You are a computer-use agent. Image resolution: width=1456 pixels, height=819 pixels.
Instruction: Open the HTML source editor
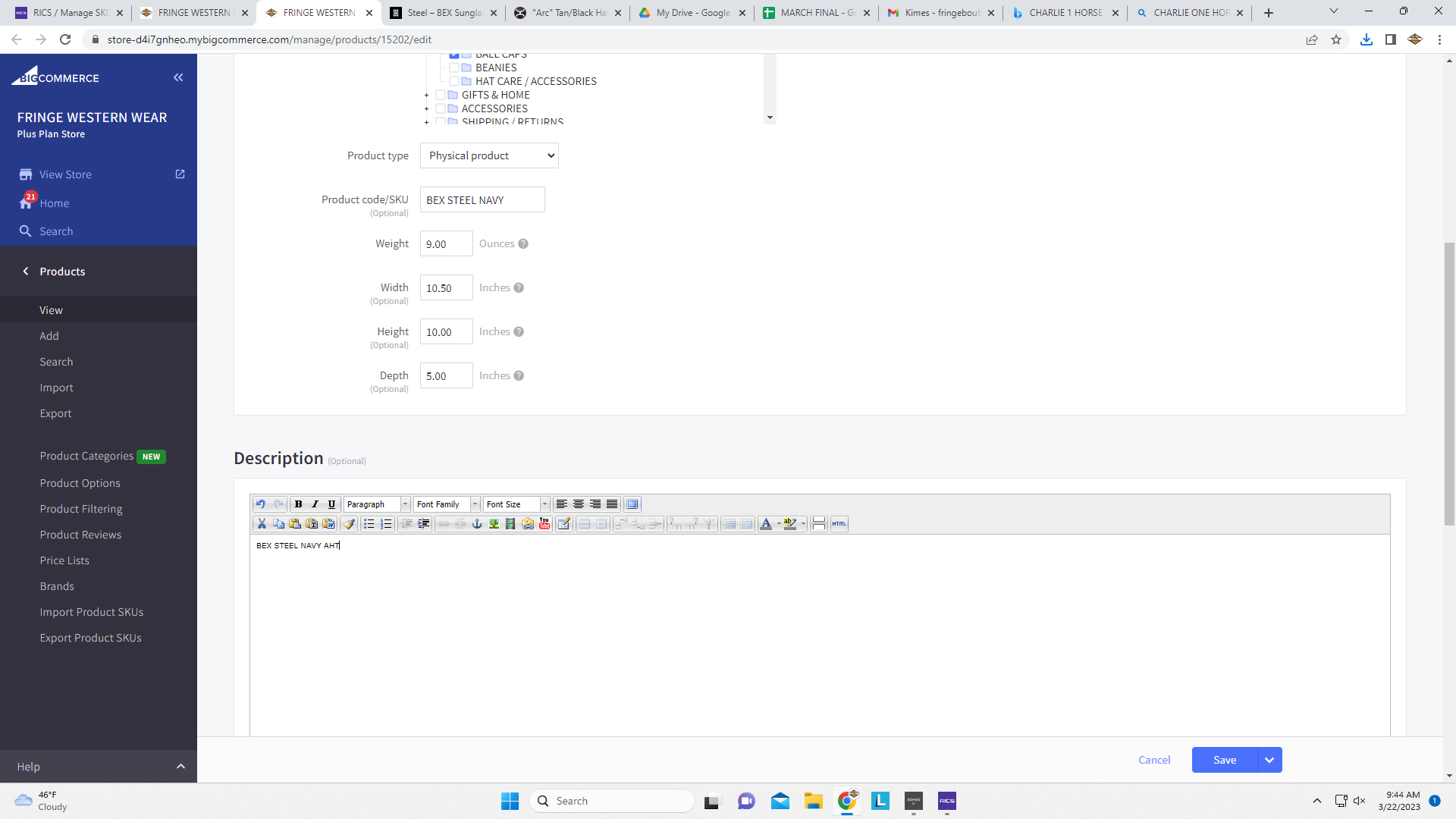tap(839, 524)
